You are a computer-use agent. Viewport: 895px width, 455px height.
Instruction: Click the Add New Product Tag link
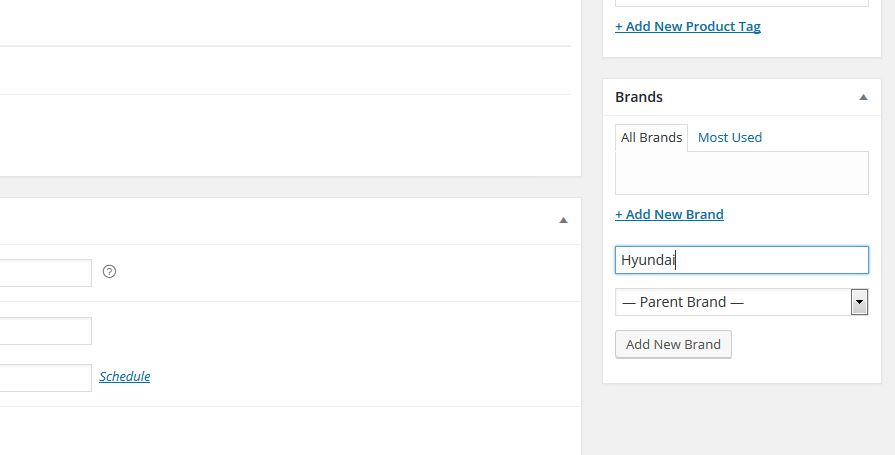[x=688, y=26]
